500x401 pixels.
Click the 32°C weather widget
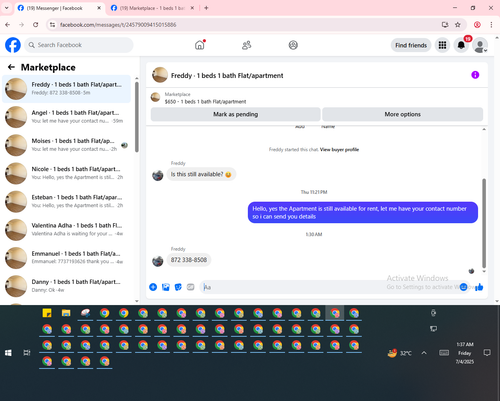(399, 353)
